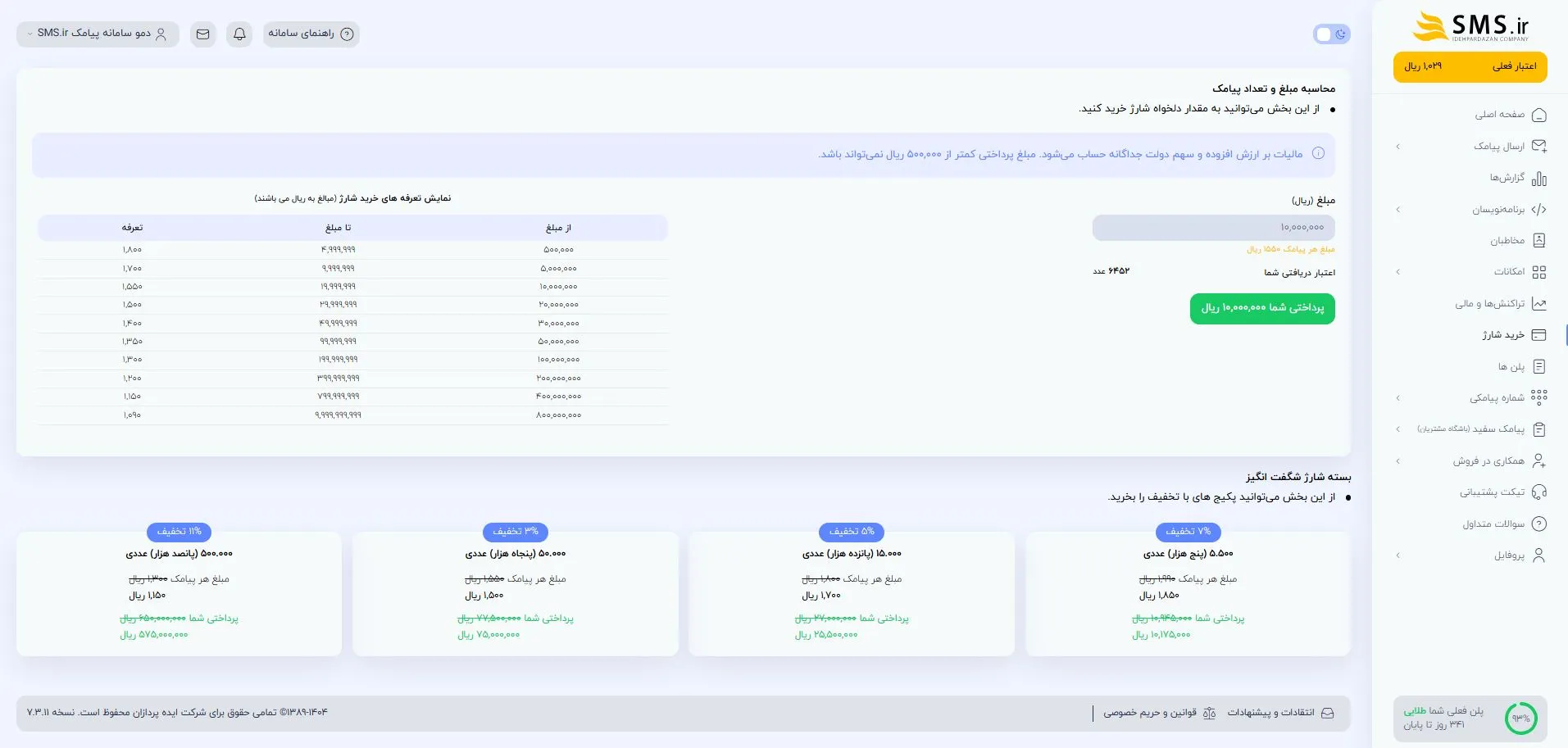Go to صفحه اصلی menu item

point(1540,114)
